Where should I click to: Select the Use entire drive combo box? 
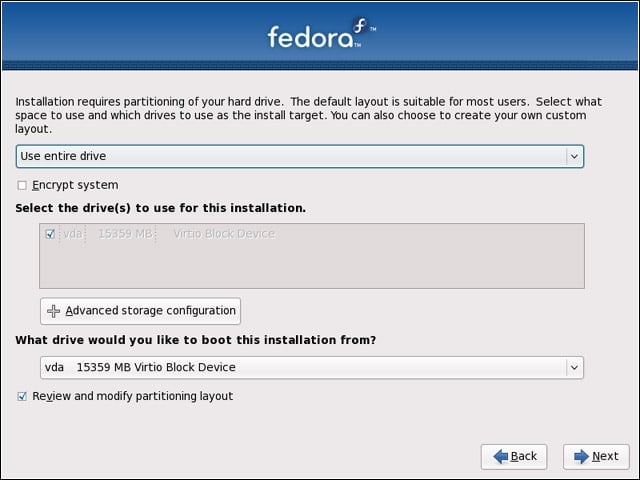[300, 156]
